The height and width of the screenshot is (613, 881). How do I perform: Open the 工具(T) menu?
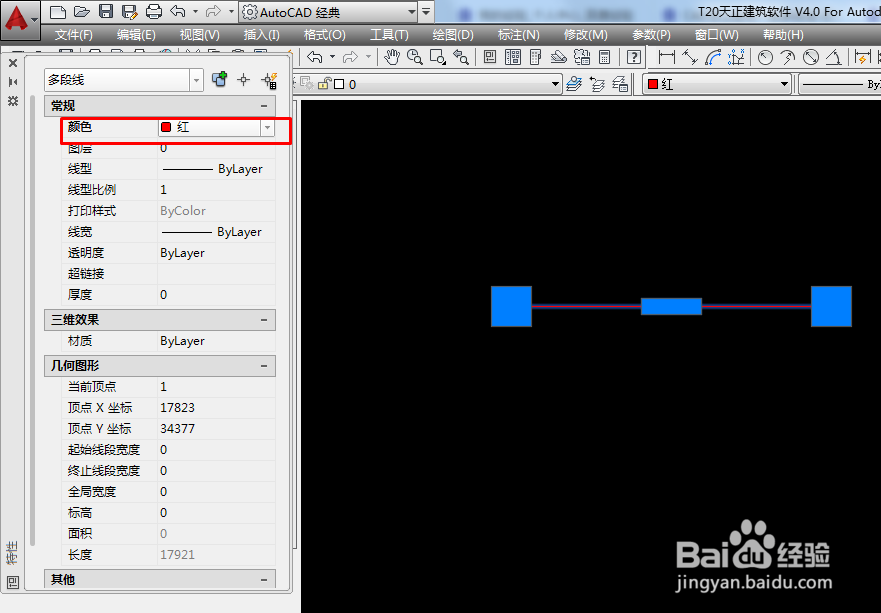point(389,35)
